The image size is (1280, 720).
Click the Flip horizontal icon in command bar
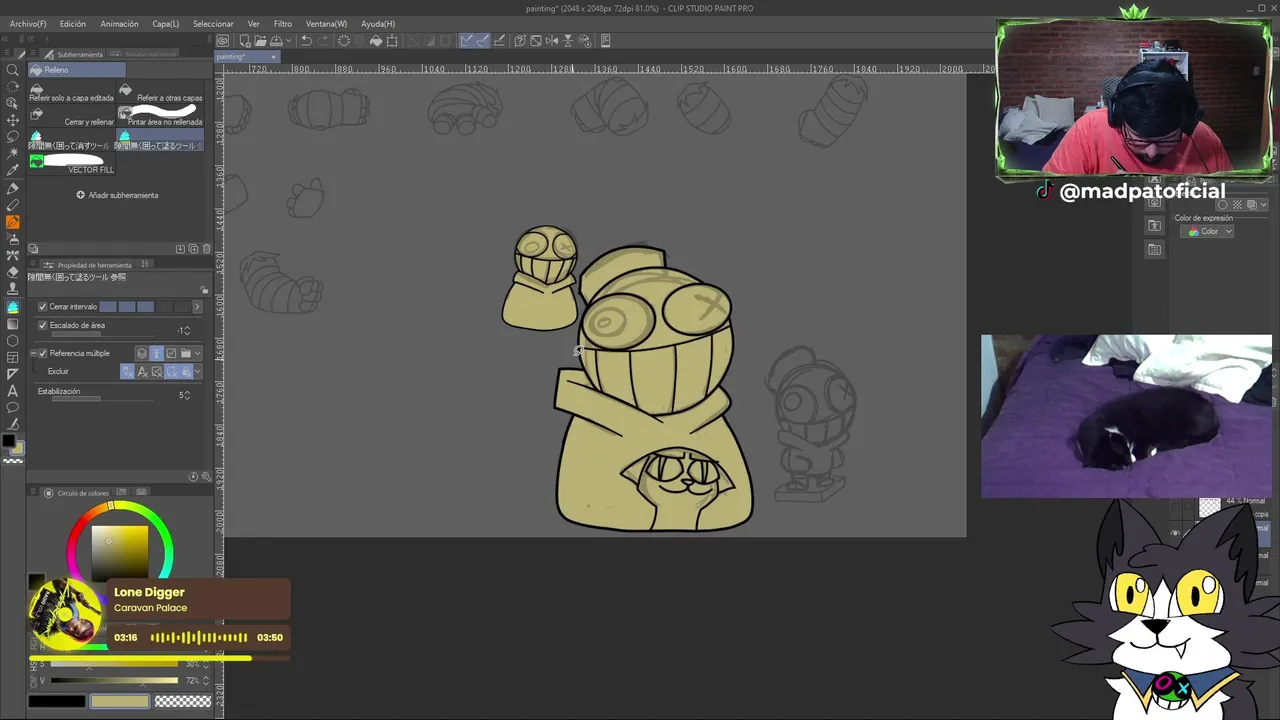coord(552,41)
